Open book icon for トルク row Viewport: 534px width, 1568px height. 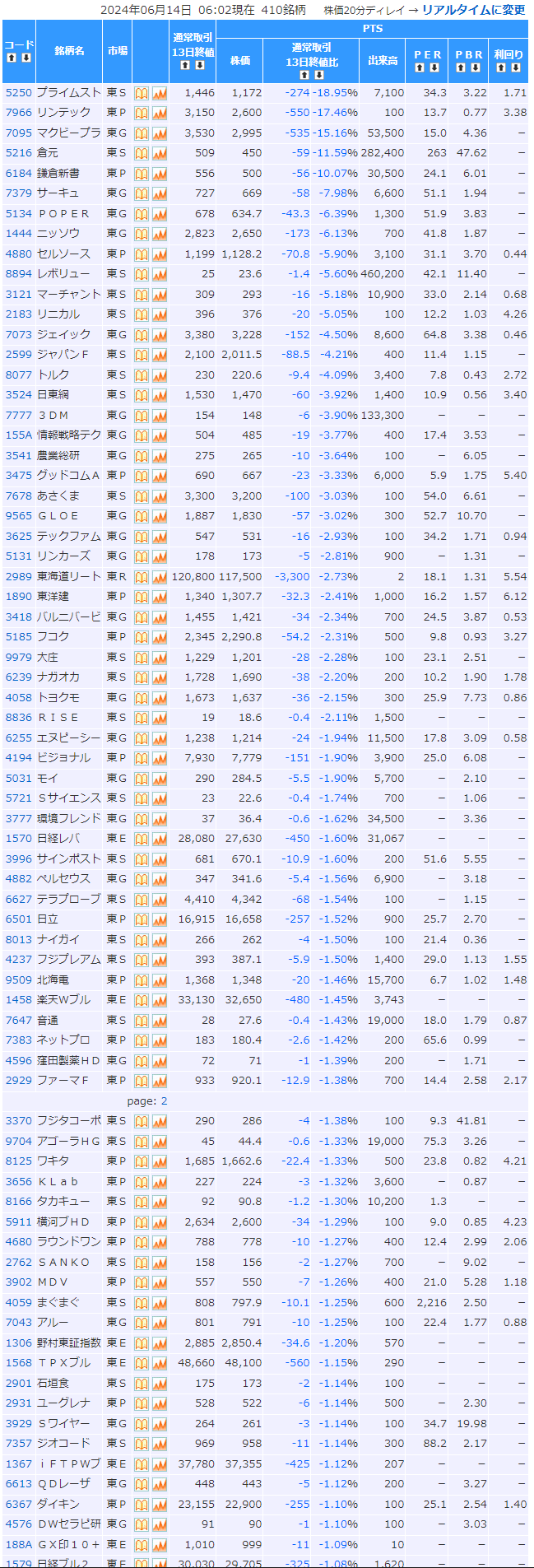point(142,375)
